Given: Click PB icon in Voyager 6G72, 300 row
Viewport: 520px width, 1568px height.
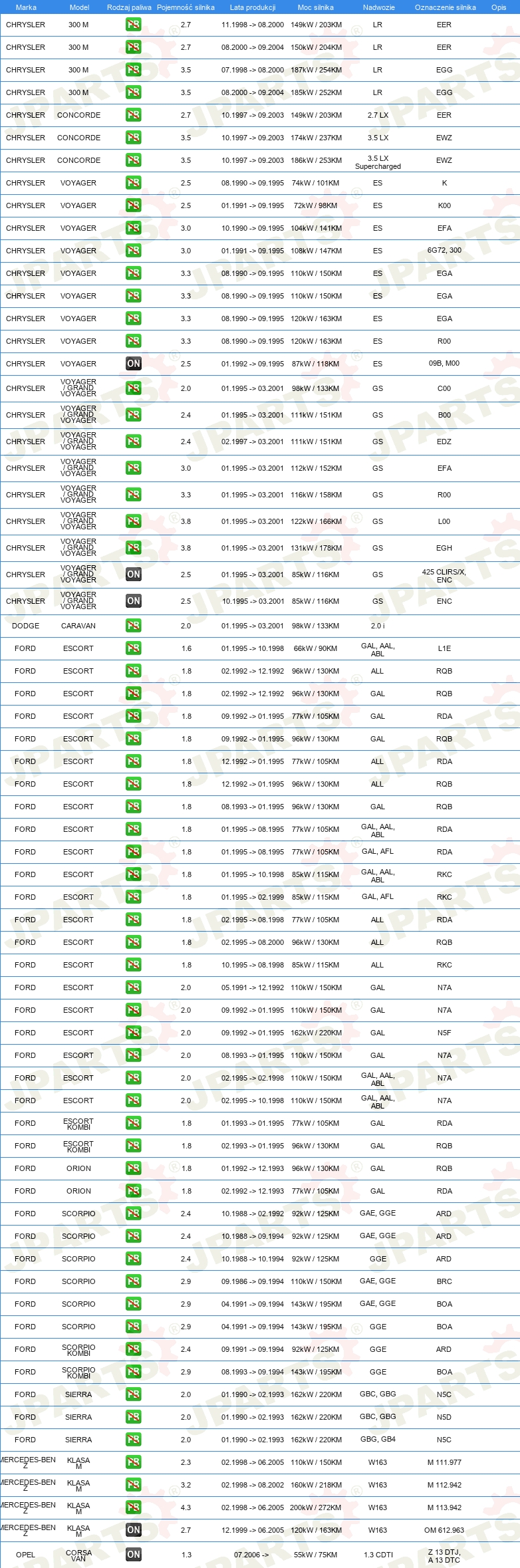Looking at the screenshot, I should click(x=134, y=251).
